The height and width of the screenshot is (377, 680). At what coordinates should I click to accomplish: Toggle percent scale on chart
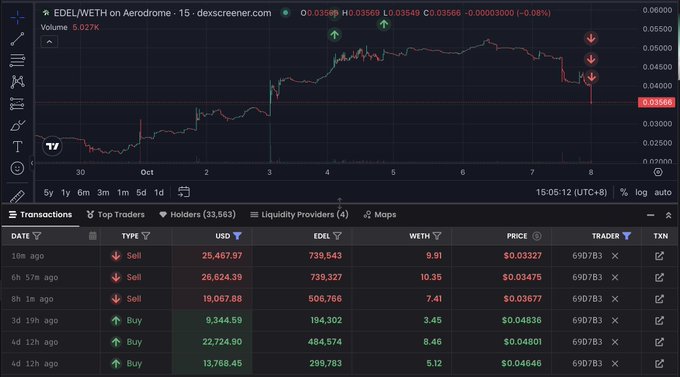(624, 192)
